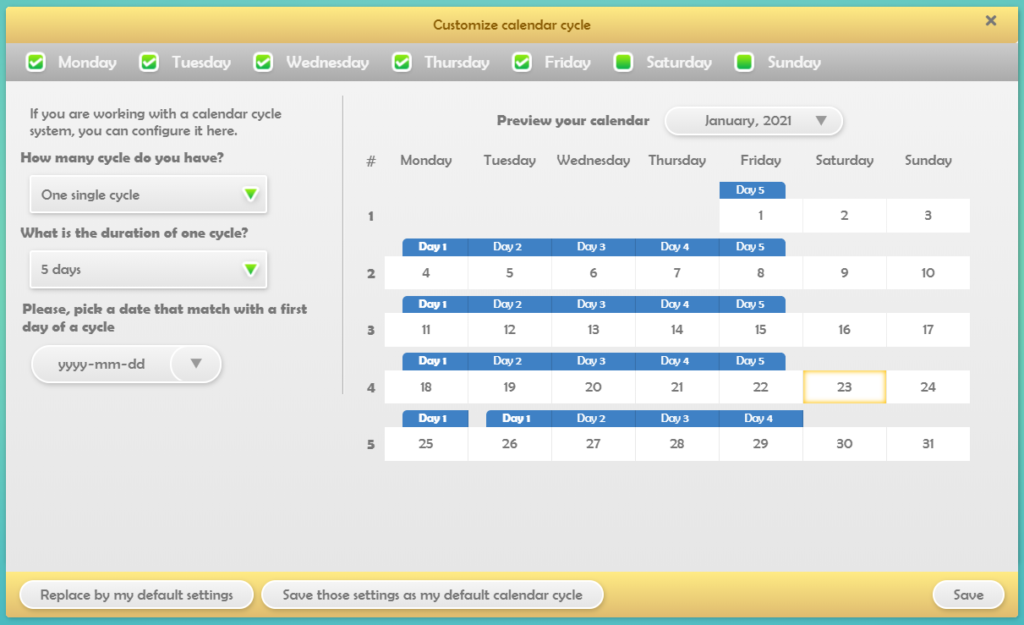Click date 28 in the calendar
Screen dimensions: 1024x625
tap(677, 444)
